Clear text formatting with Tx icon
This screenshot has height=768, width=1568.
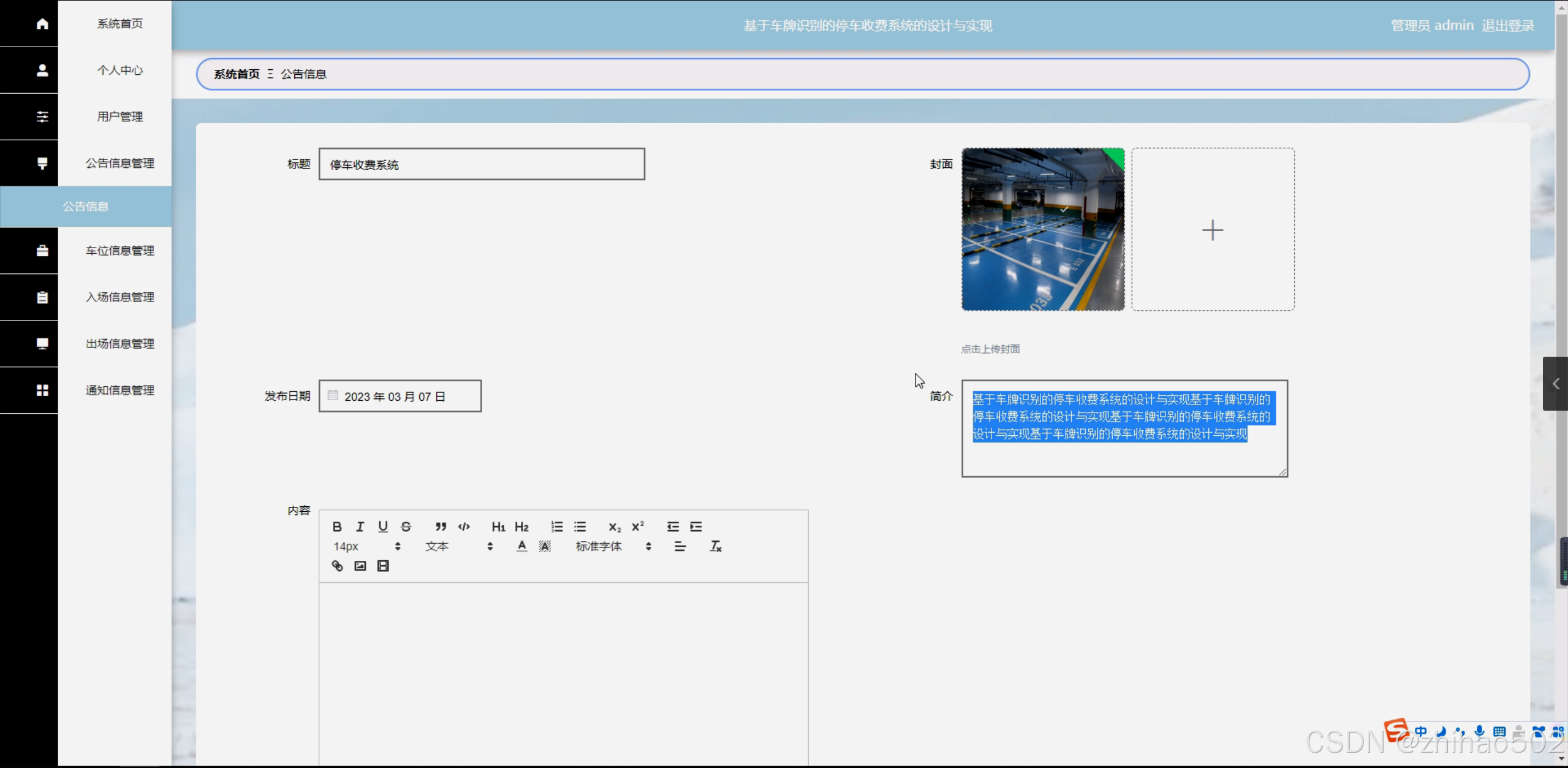click(x=715, y=546)
